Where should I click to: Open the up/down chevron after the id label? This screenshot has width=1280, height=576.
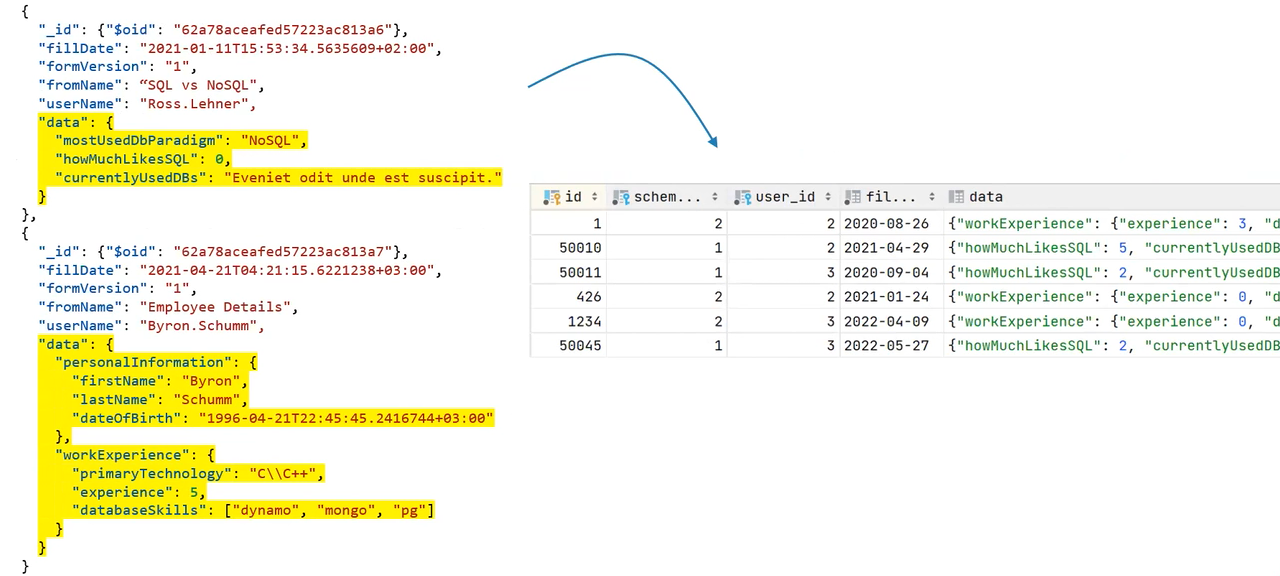pyautogui.click(x=594, y=197)
